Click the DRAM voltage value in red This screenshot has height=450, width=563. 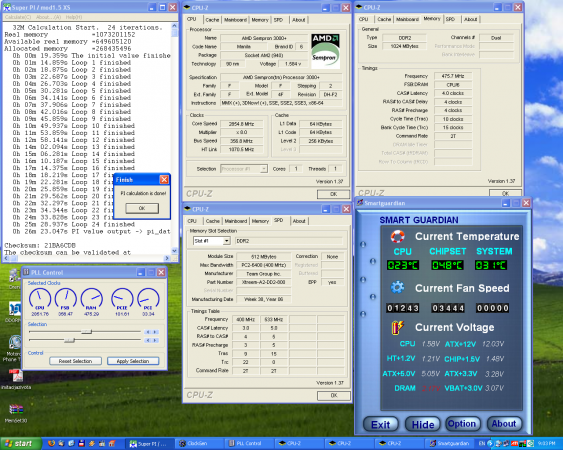click(431, 388)
